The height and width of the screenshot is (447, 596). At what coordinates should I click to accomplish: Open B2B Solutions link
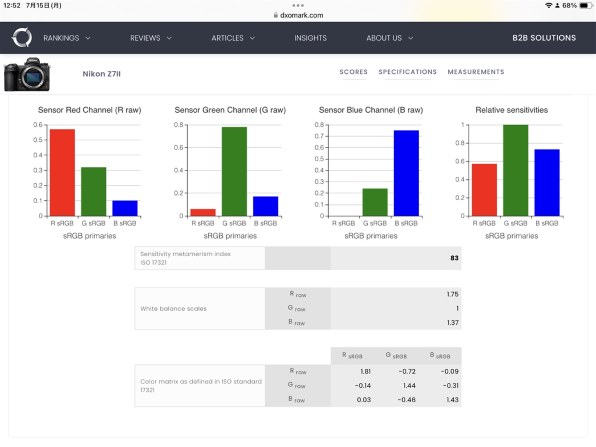click(544, 38)
